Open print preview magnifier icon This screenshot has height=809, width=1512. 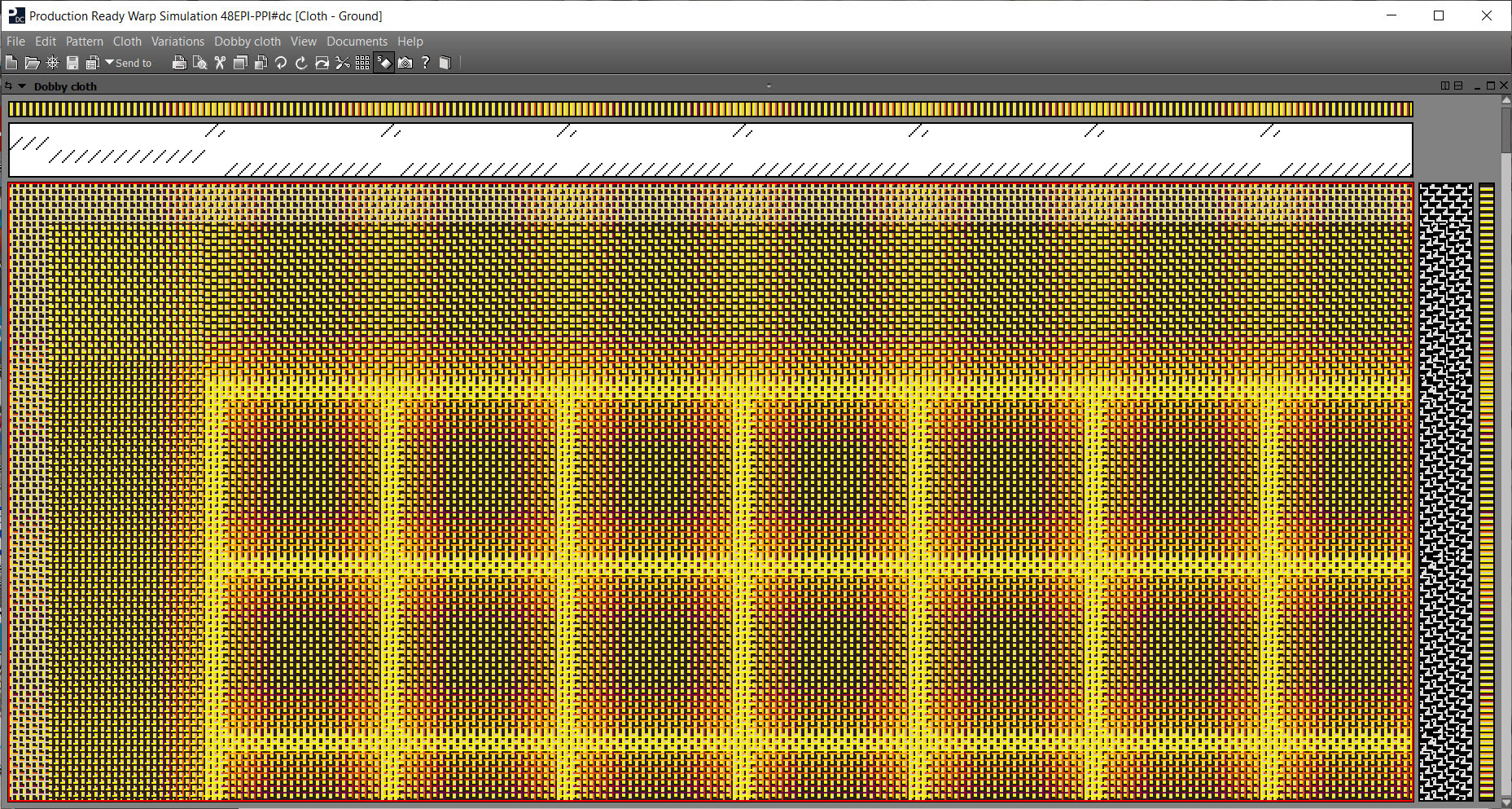pyautogui.click(x=199, y=63)
